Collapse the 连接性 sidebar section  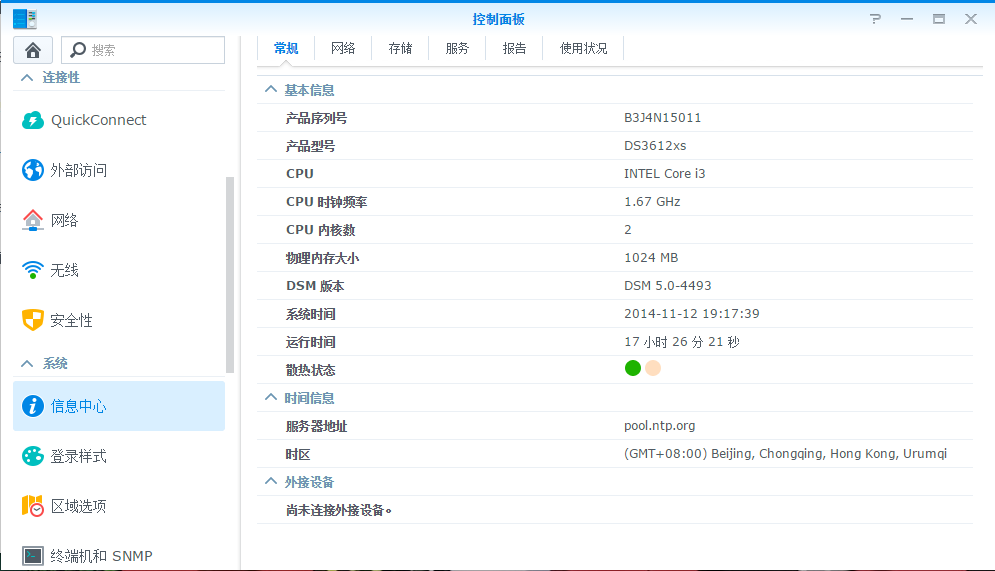[x=27, y=77]
